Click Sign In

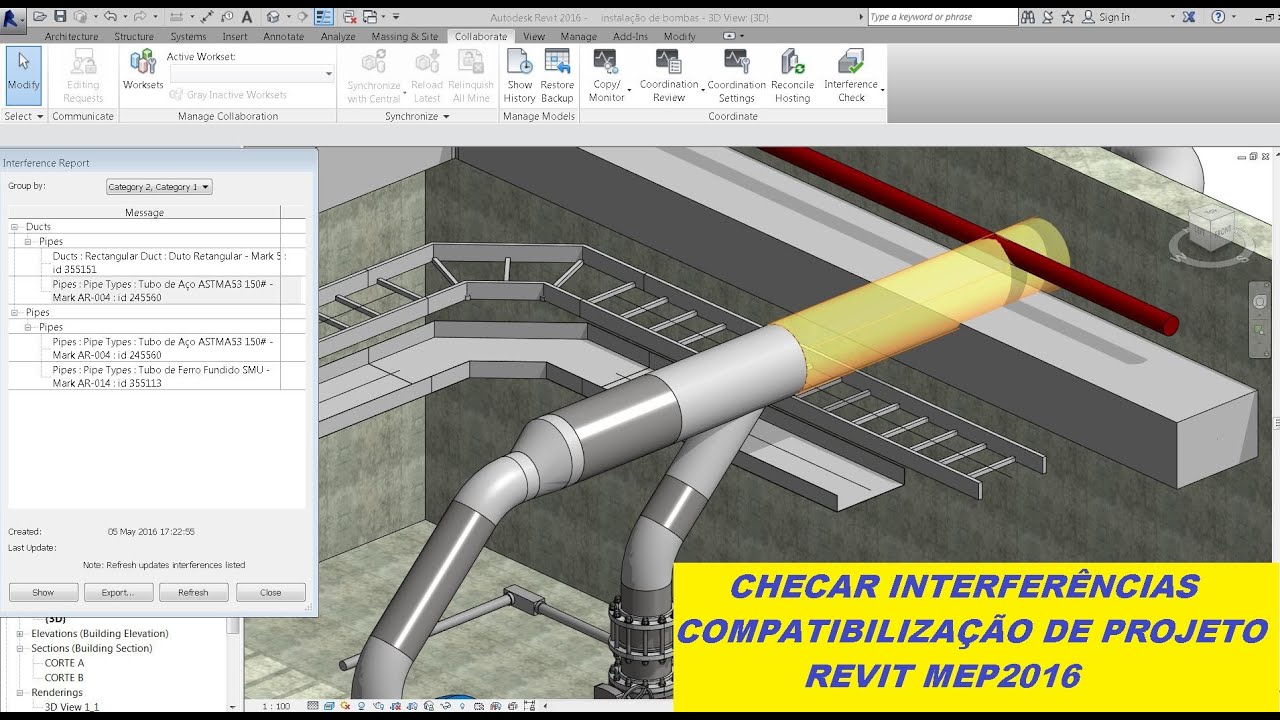tap(1114, 17)
